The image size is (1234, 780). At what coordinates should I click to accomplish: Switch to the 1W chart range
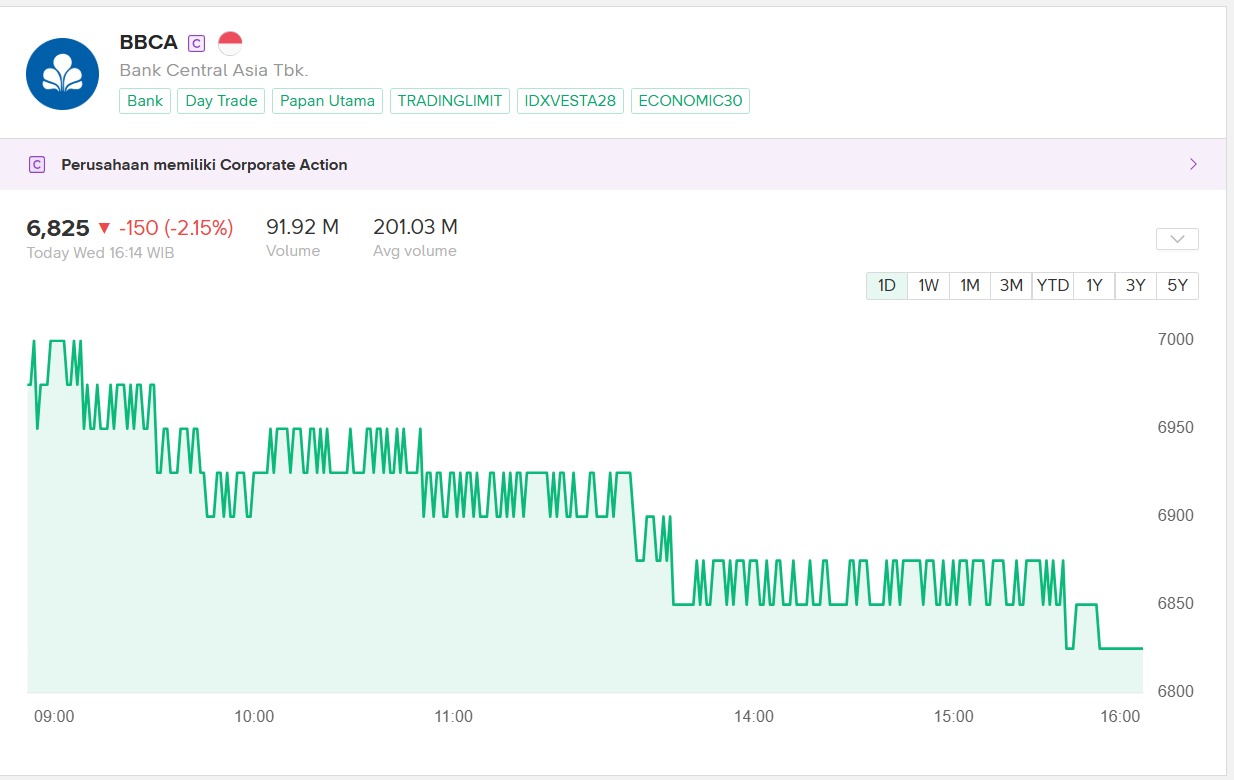[928, 285]
